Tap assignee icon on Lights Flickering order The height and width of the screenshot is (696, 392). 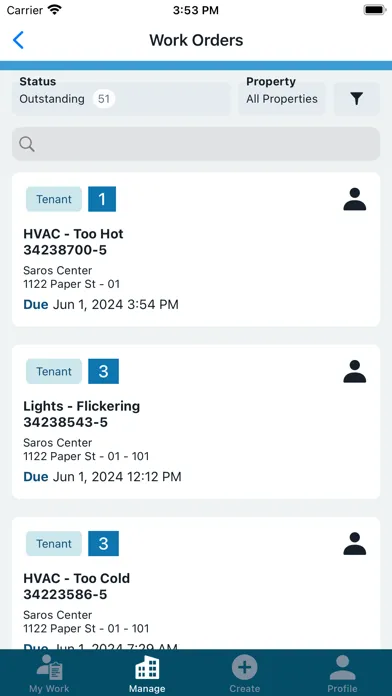pyautogui.click(x=355, y=371)
